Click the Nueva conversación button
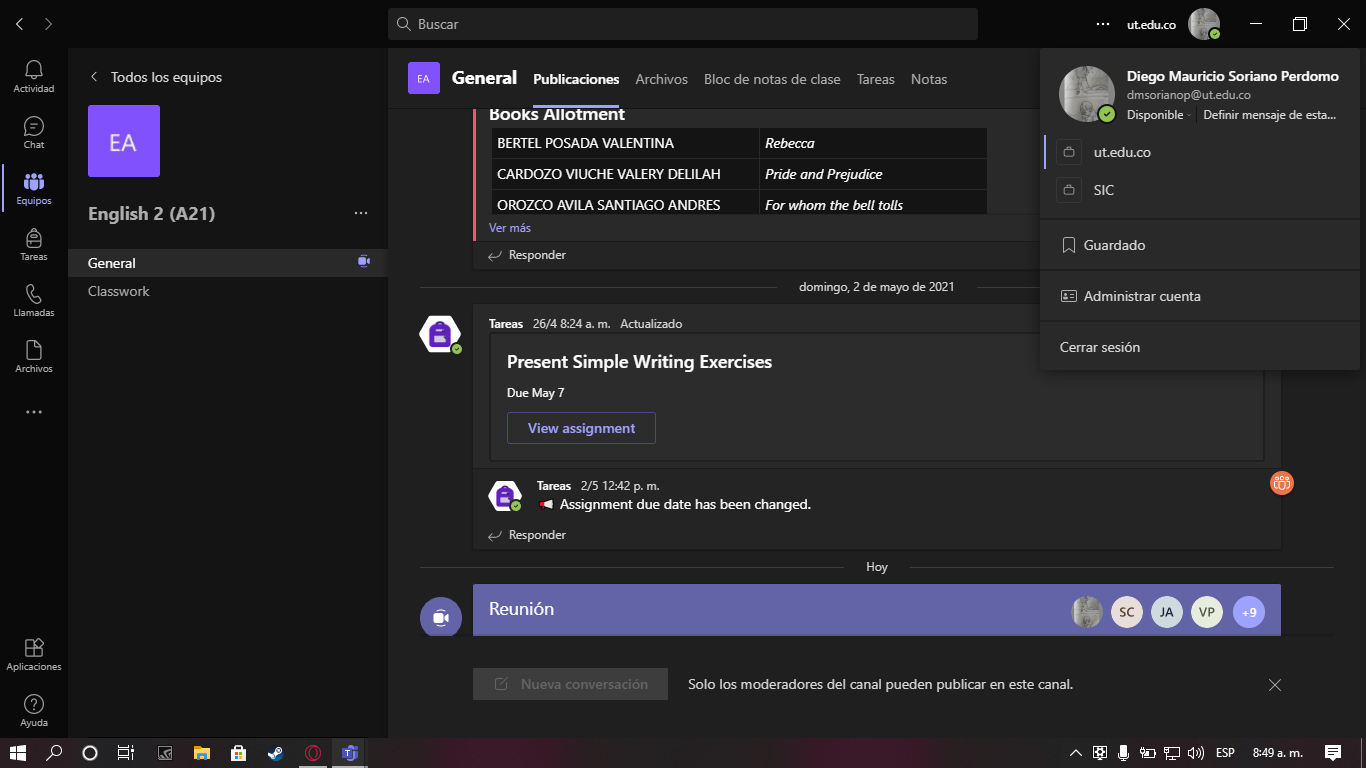This screenshot has width=1366, height=768. click(x=570, y=685)
